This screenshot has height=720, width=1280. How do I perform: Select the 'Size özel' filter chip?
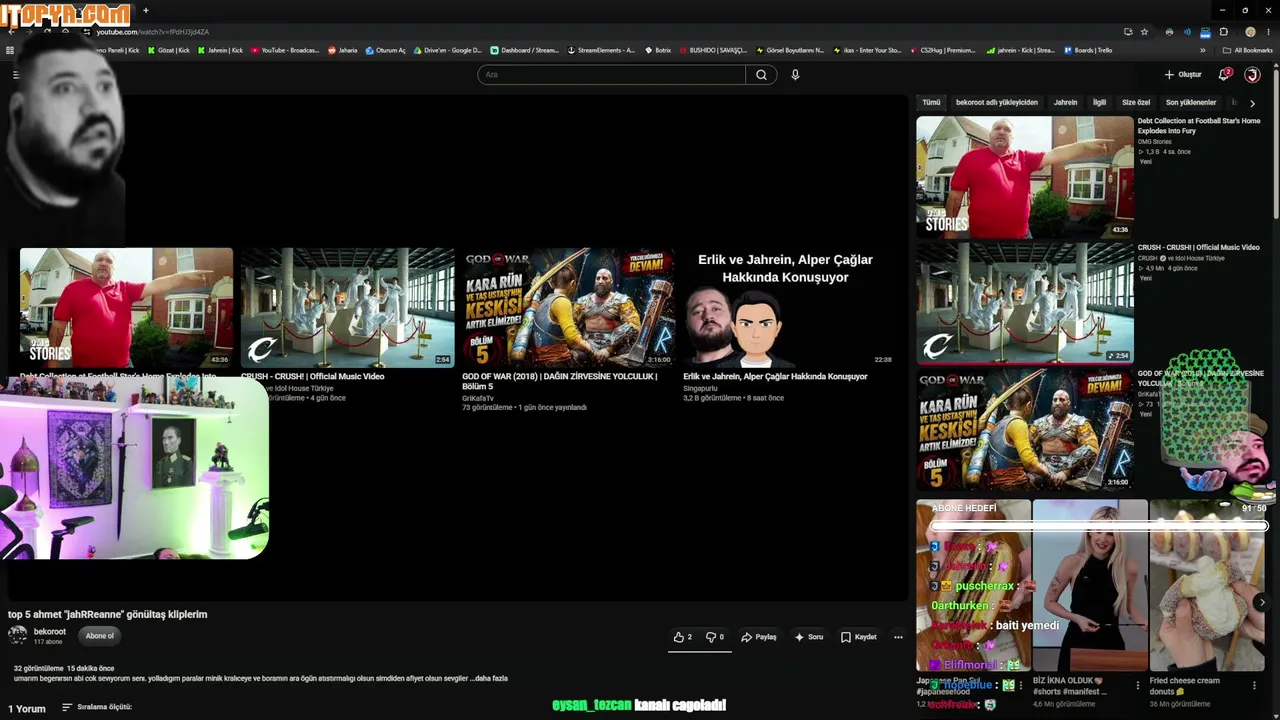1136,102
